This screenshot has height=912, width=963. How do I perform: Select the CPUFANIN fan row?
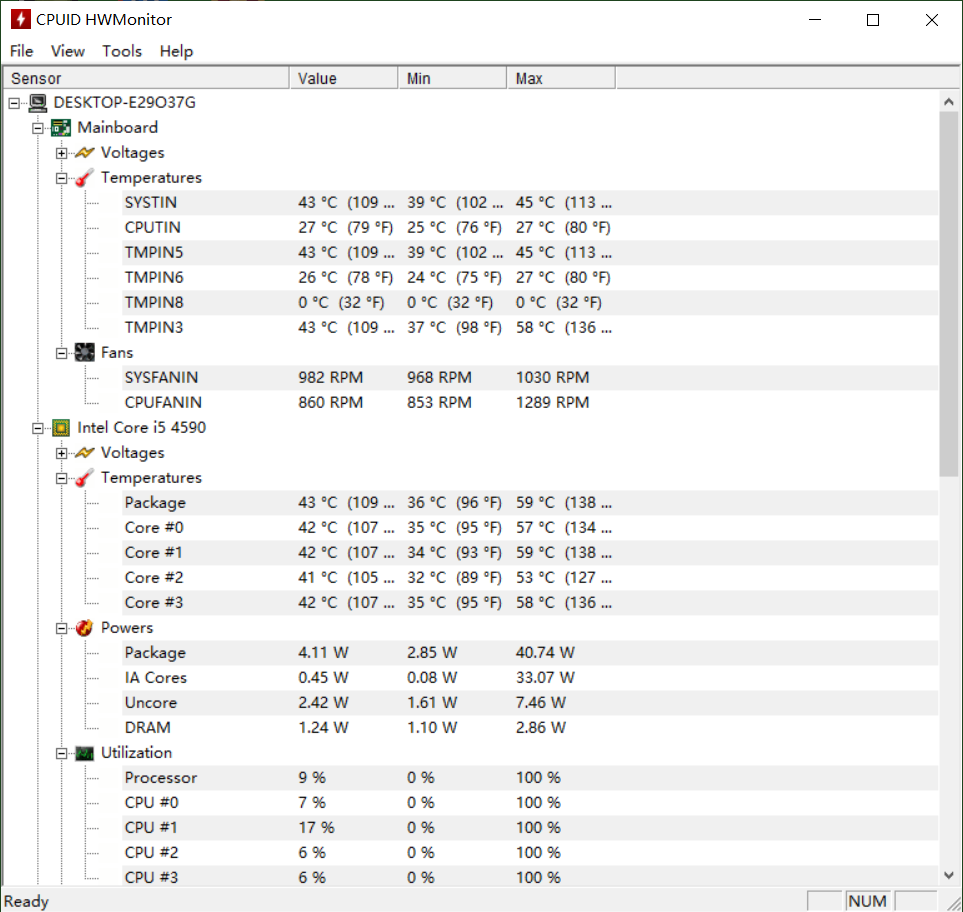pos(530,402)
